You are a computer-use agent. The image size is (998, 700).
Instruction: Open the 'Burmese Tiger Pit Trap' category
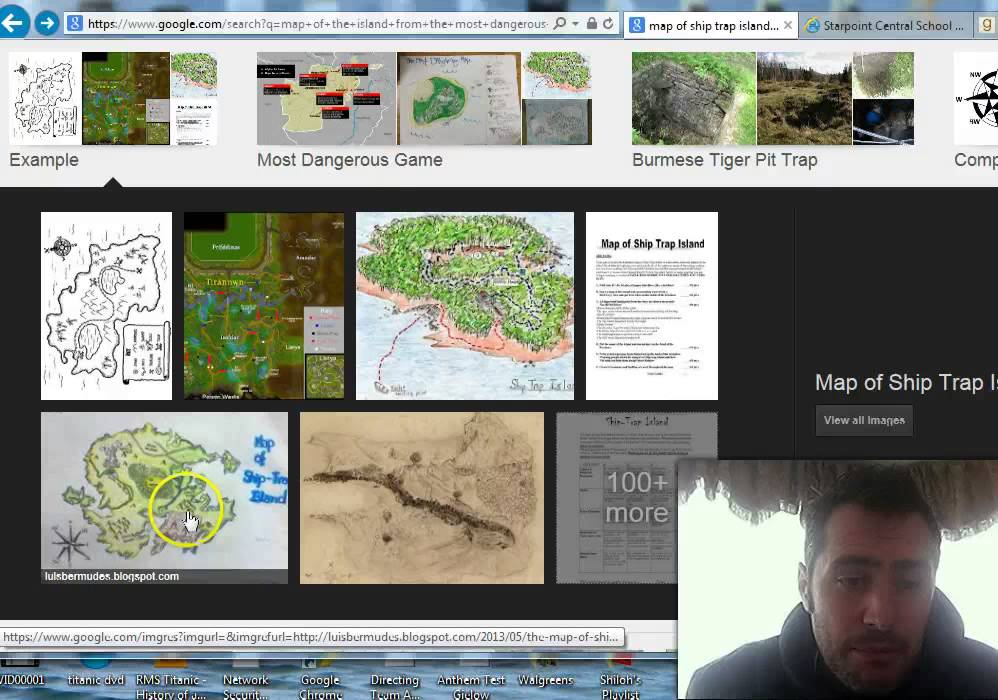[724, 159]
